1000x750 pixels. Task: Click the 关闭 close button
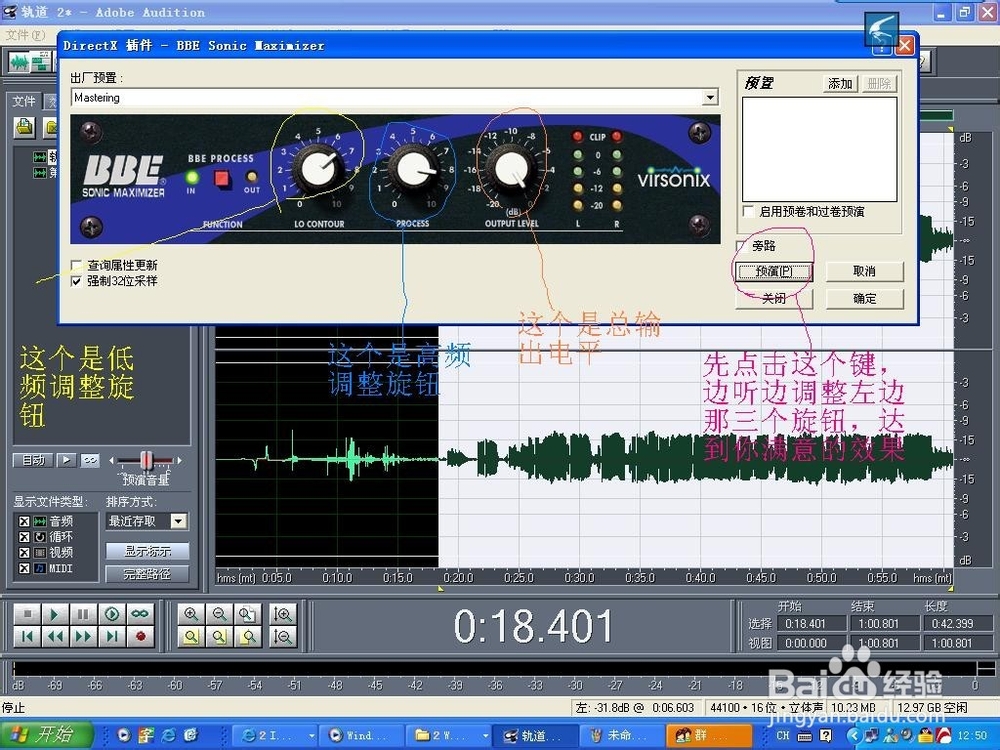(774, 298)
